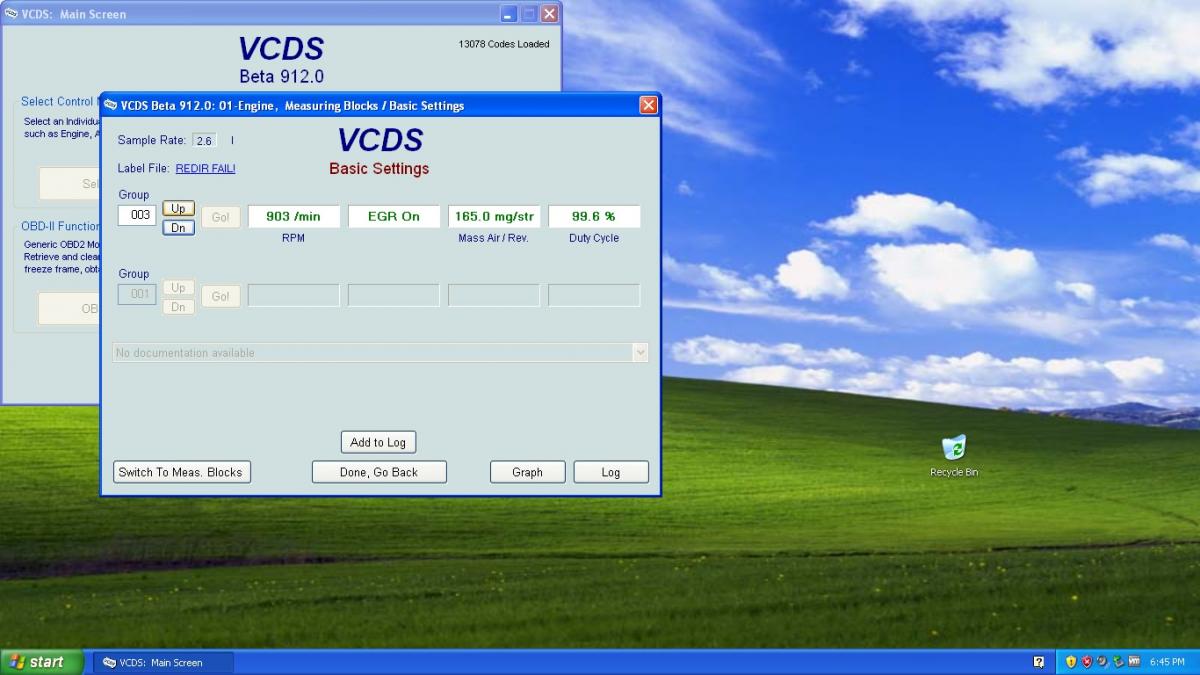1200x675 pixels.
Task: Open the Windows Start menu
Action: coord(42,662)
